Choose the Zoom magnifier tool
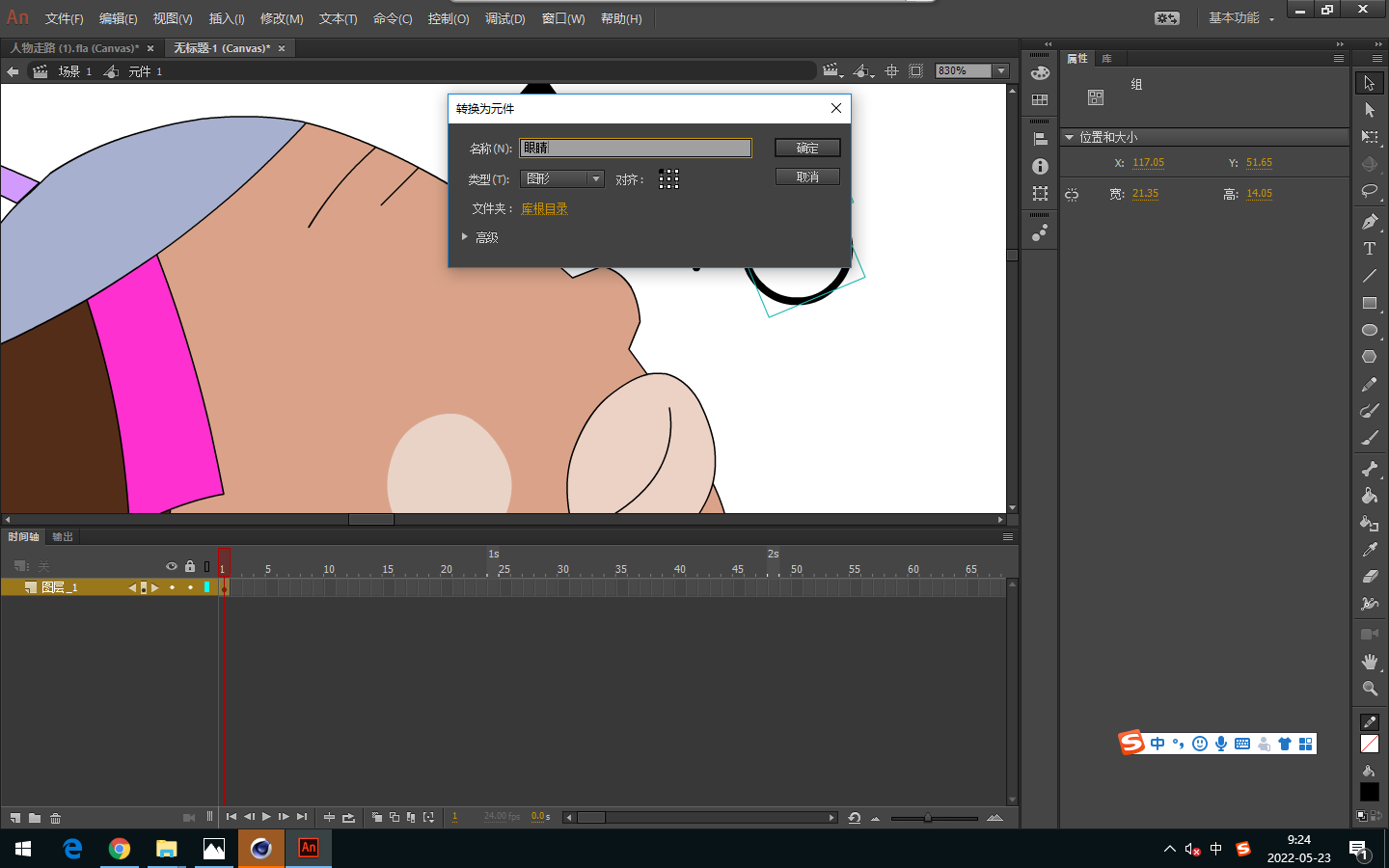This screenshot has height=868, width=1389. tap(1369, 689)
